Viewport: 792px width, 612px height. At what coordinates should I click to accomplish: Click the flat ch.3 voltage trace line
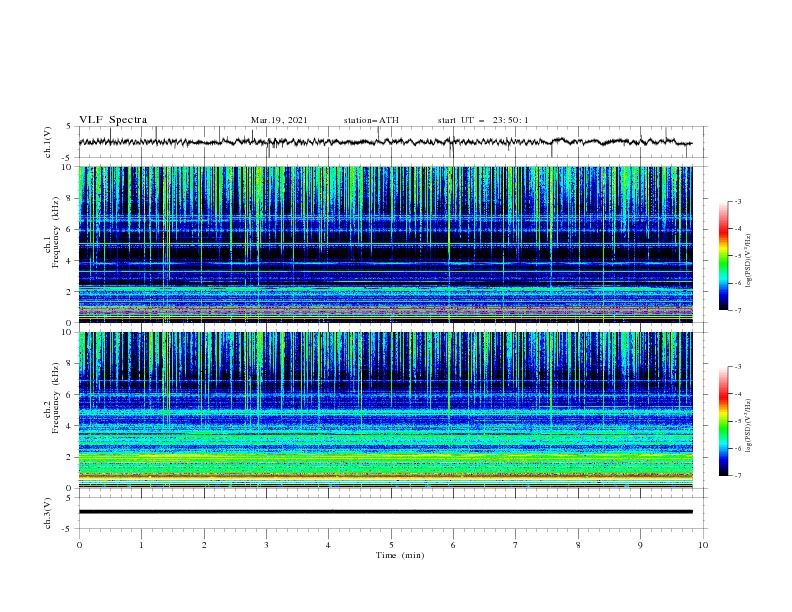coord(385,512)
